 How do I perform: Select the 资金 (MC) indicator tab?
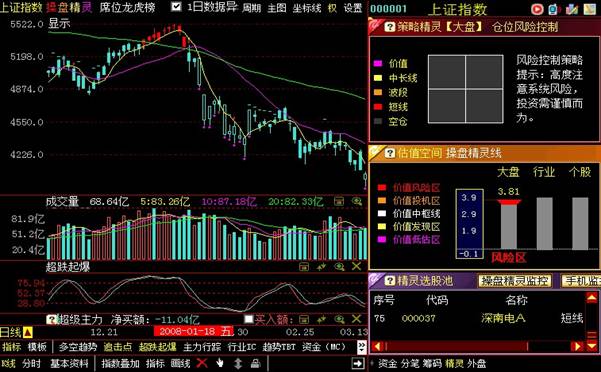coord(324,347)
